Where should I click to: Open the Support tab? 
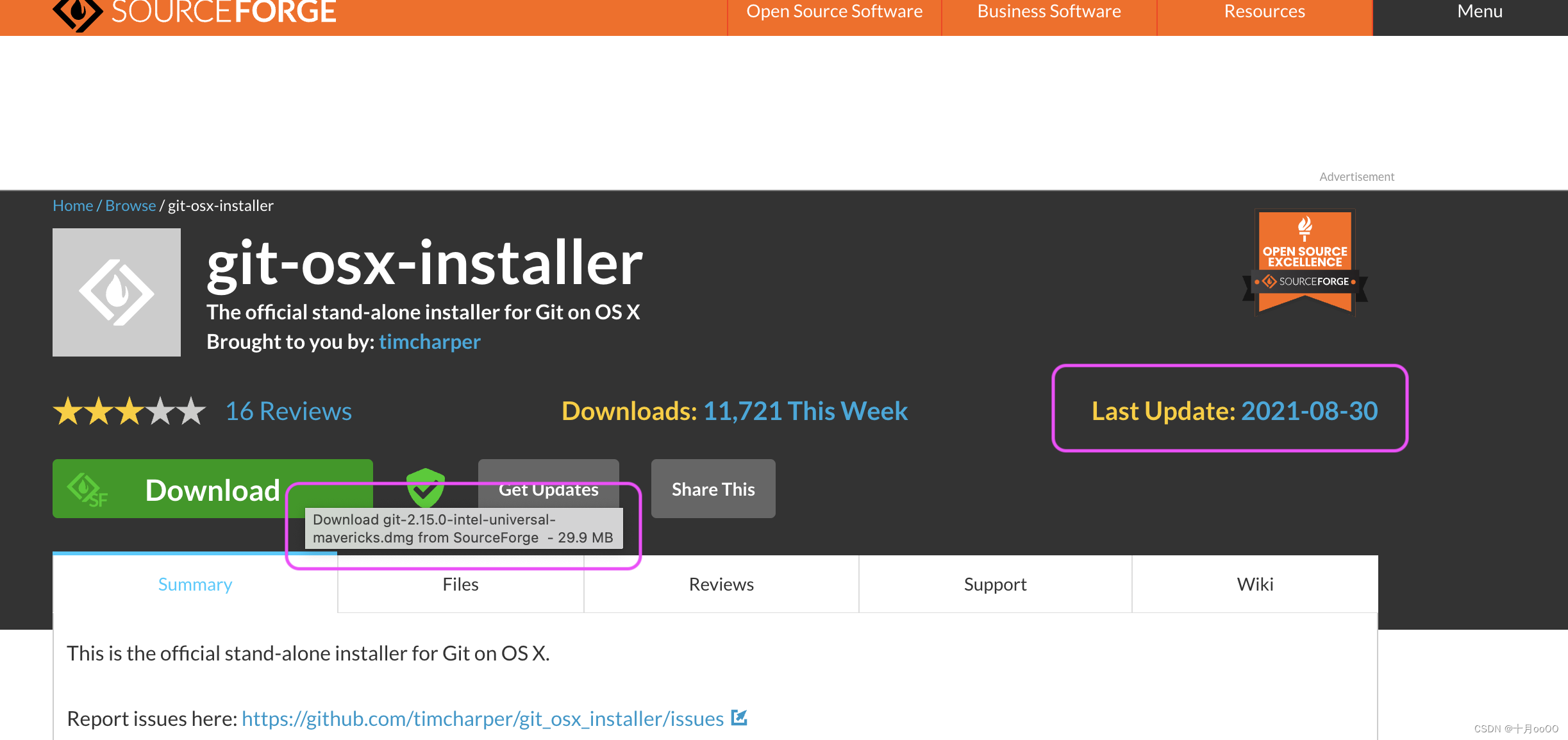tap(995, 584)
